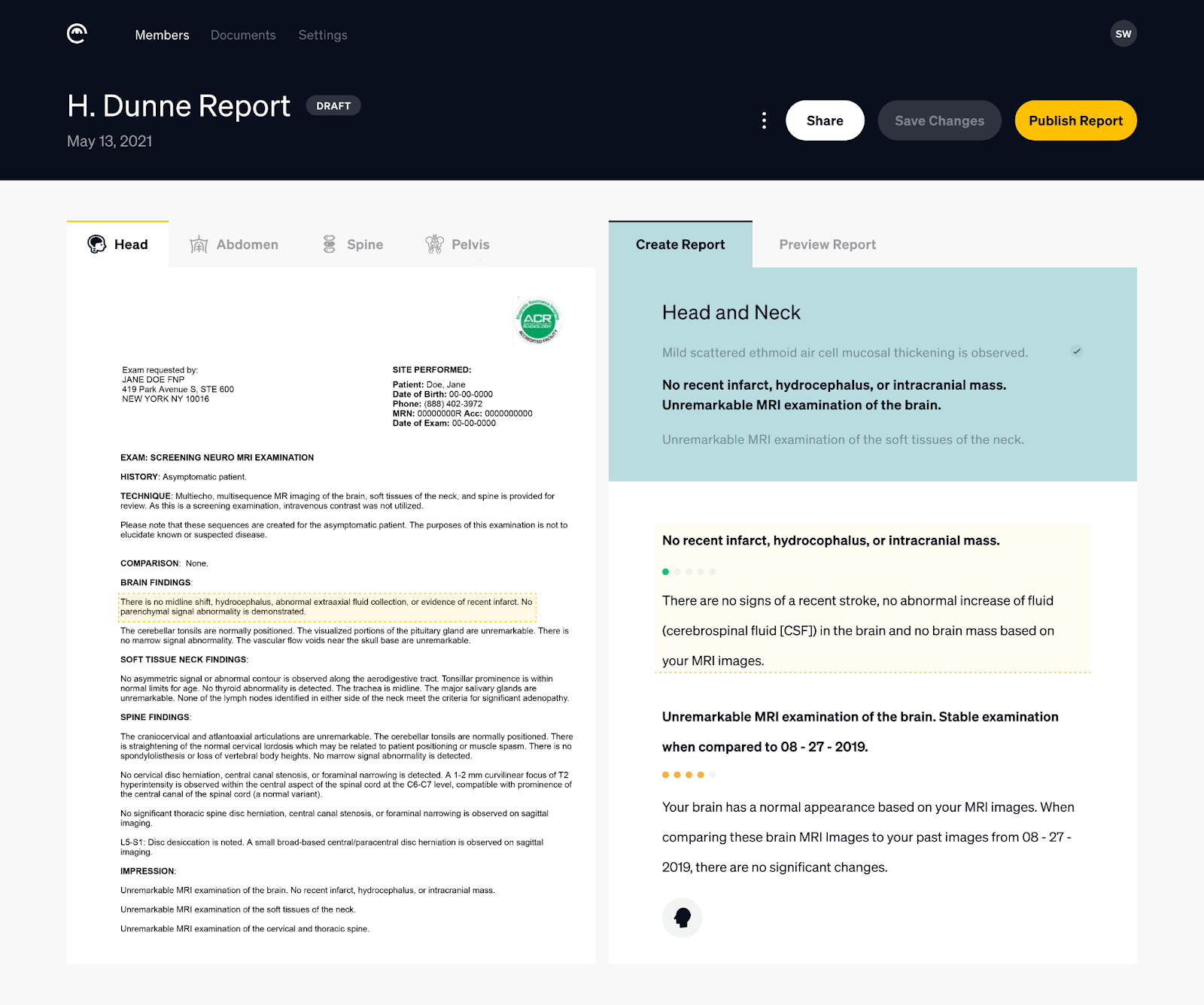This screenshot has height=1005, width=1204.
Task: Open the Members menu item
Action: pos(162,35)
